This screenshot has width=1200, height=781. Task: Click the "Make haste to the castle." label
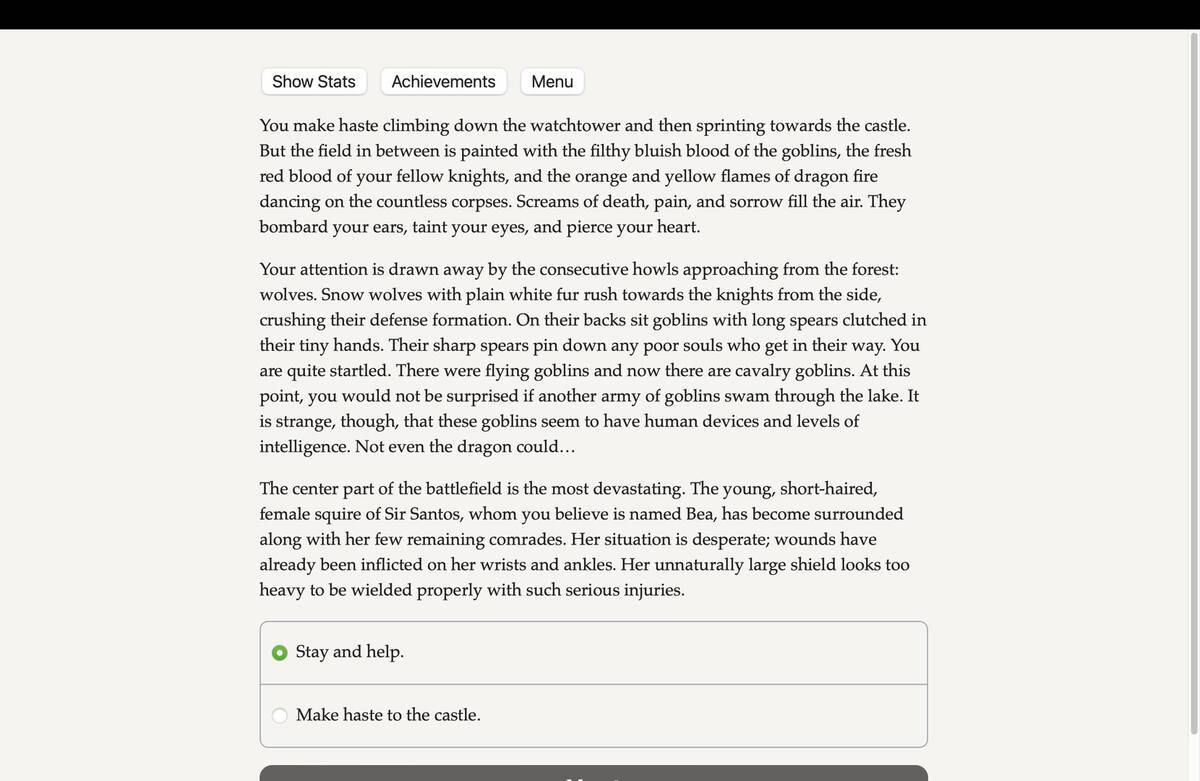388,715
